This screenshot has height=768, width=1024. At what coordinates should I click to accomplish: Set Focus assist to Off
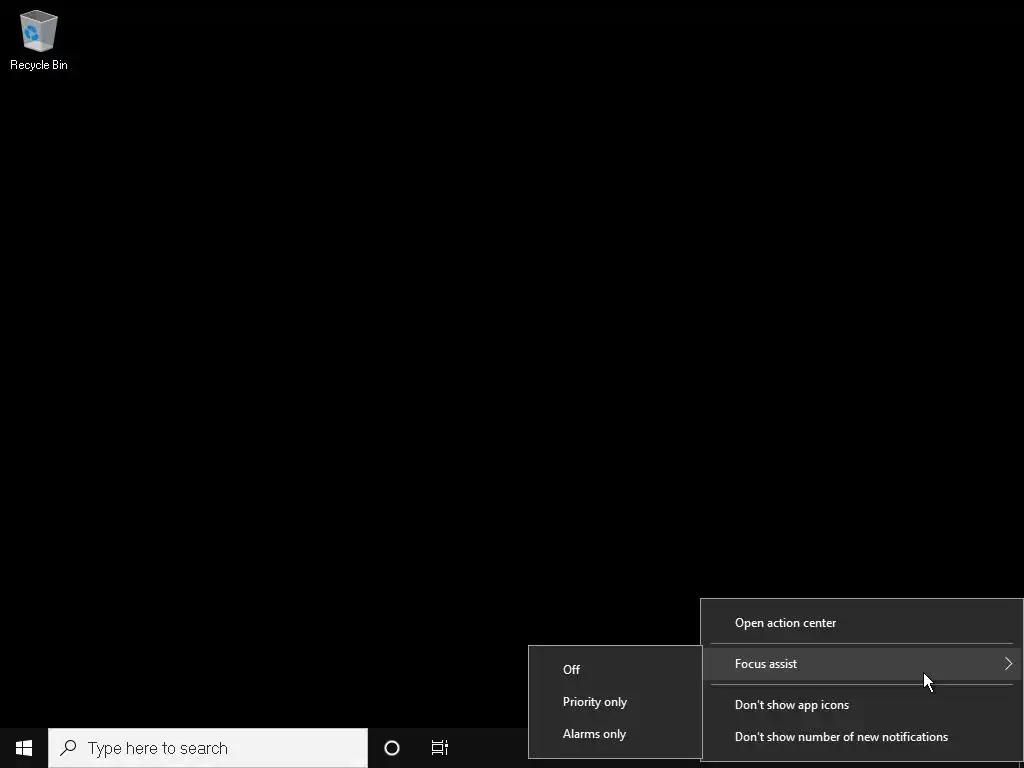click(x=615, y=669)
